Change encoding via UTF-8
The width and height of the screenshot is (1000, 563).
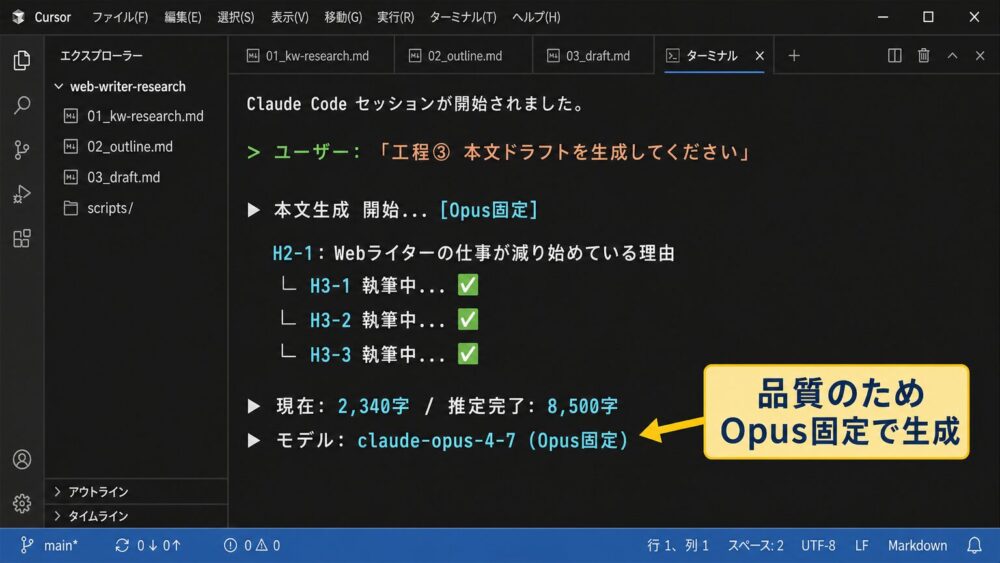(818, 545)
